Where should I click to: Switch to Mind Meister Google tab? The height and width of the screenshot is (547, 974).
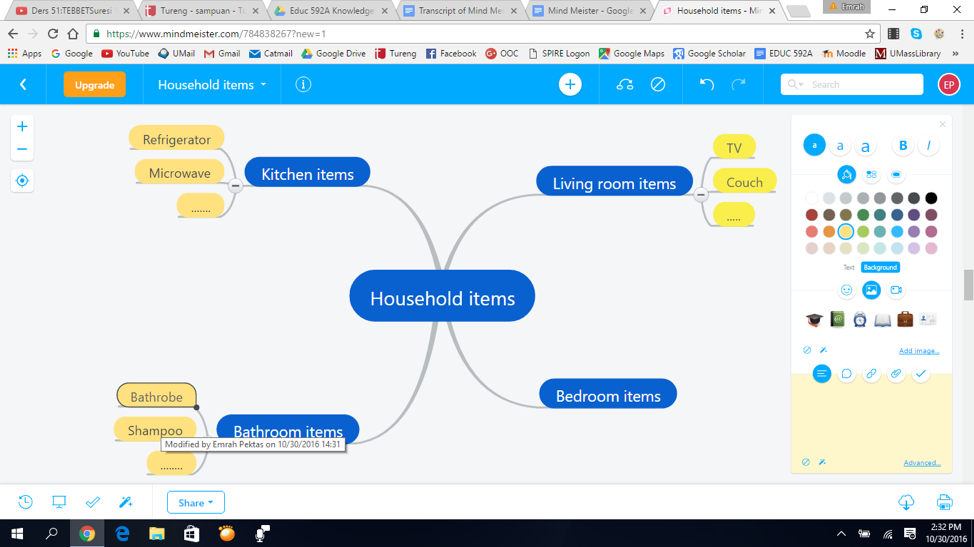[589, 11]
